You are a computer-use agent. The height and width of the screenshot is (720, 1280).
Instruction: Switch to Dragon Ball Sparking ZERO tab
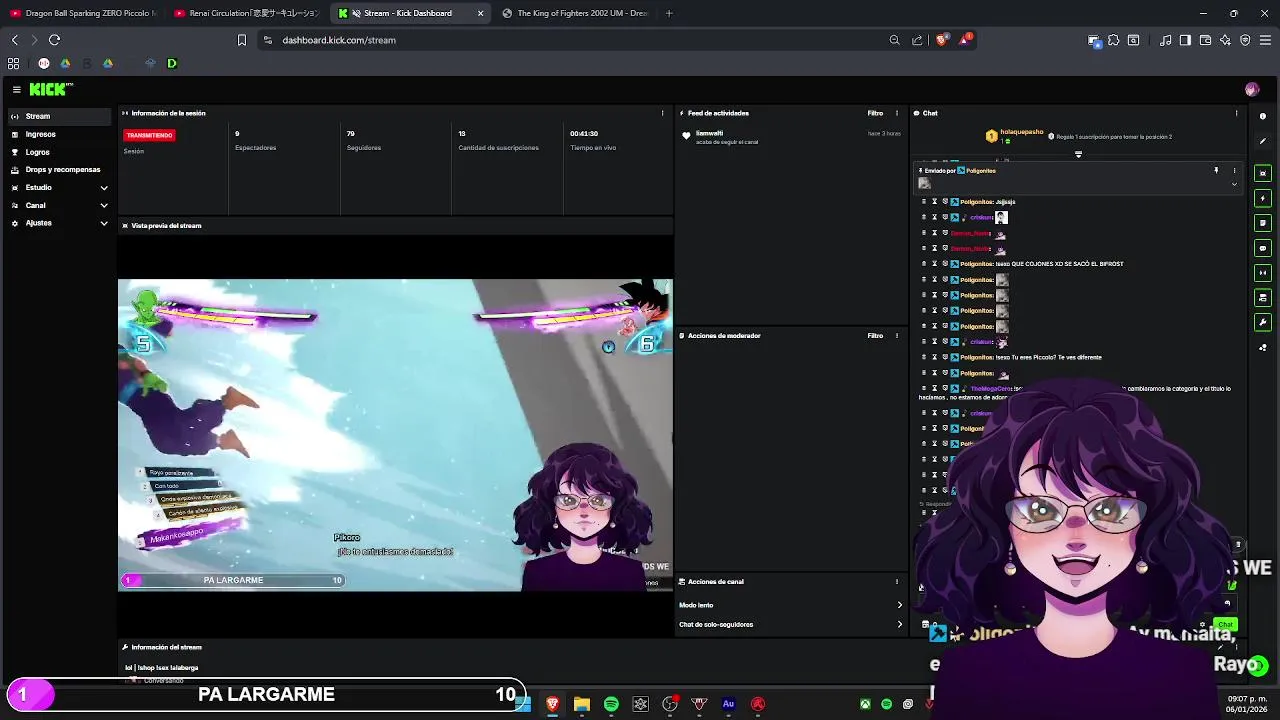pos(84,13)
